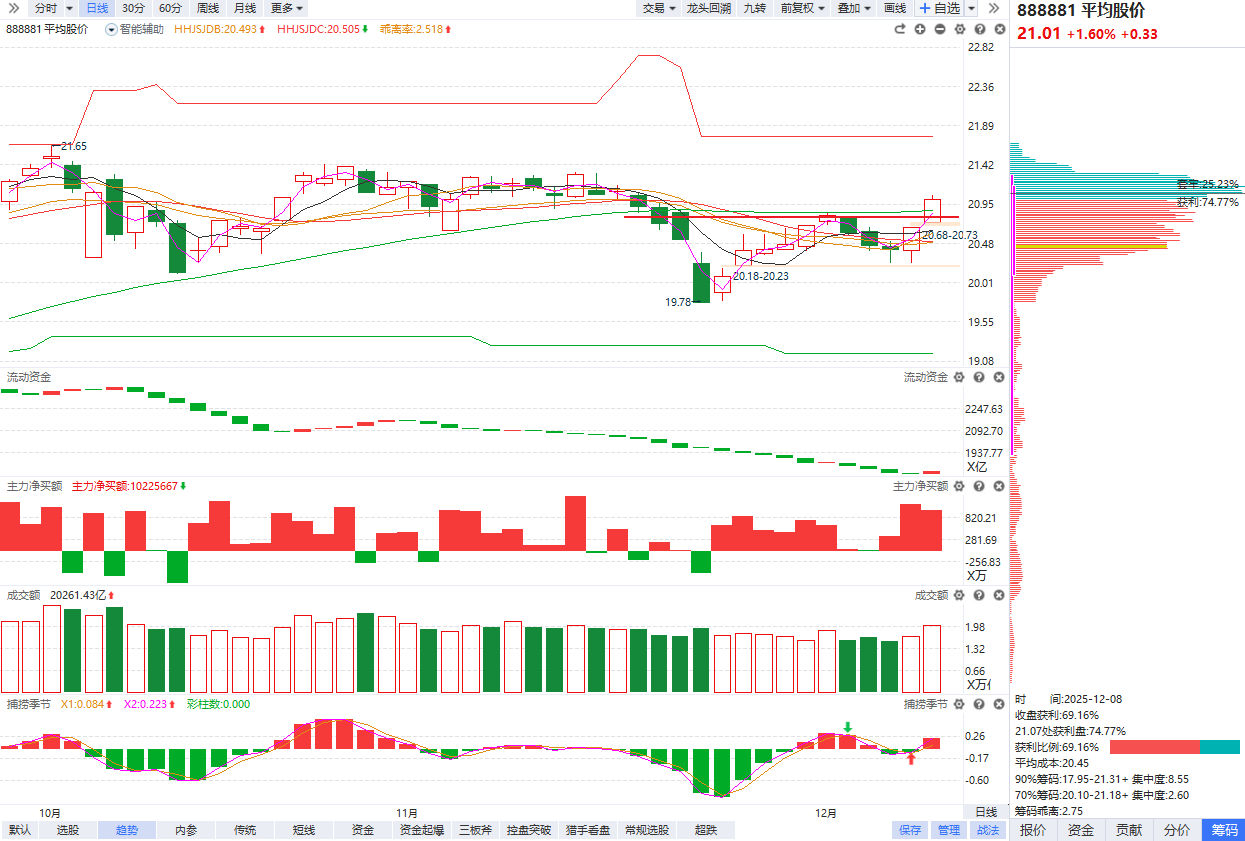Viewport: 1245px width, 841px height.
Task: Toggle the 智能辅助 smart assist option
Action: pos(135,29)
